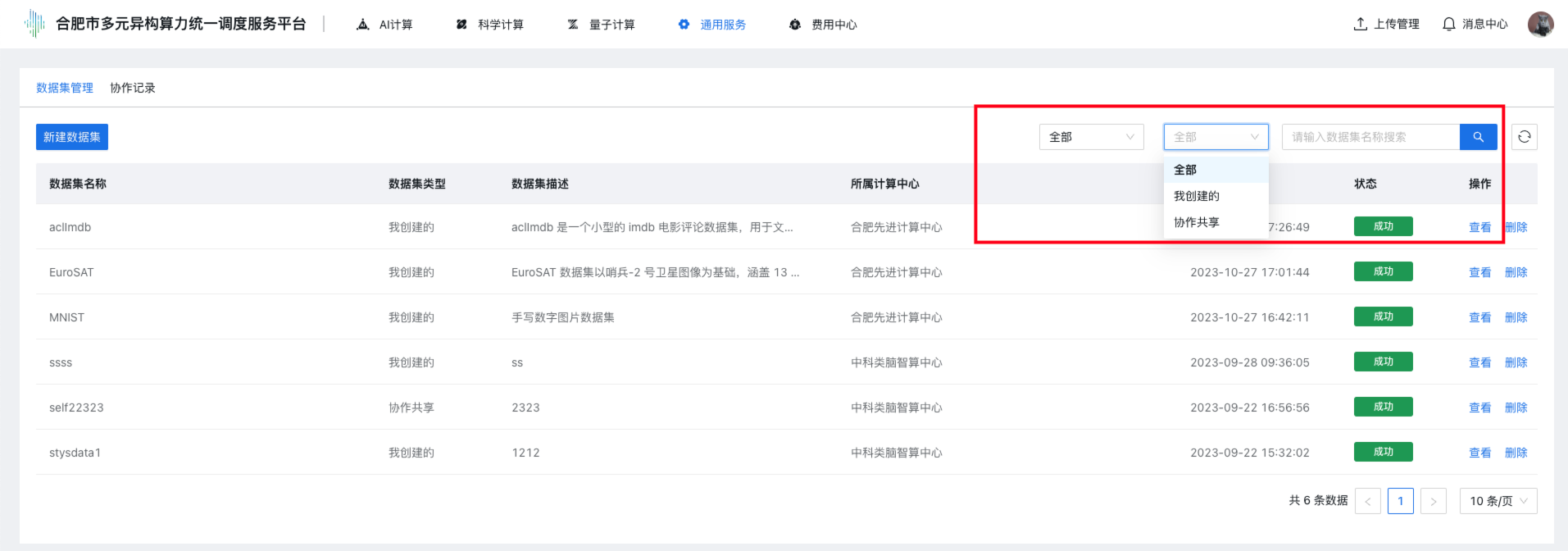
Task: Open the 科学计算 section
Action: pos(489,25)
